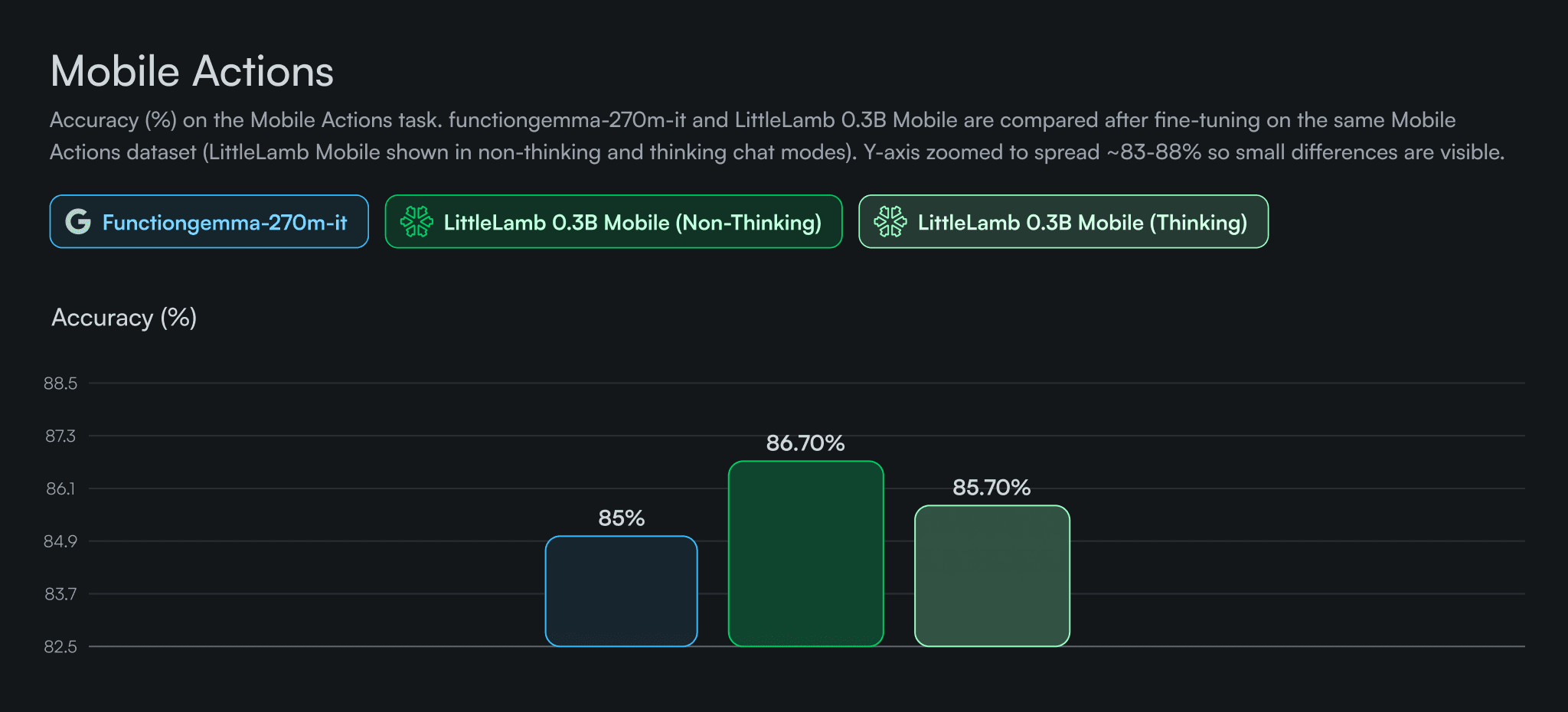Click the 86.70% value label
Screen dimensions: 1568x712
(805, 443)
